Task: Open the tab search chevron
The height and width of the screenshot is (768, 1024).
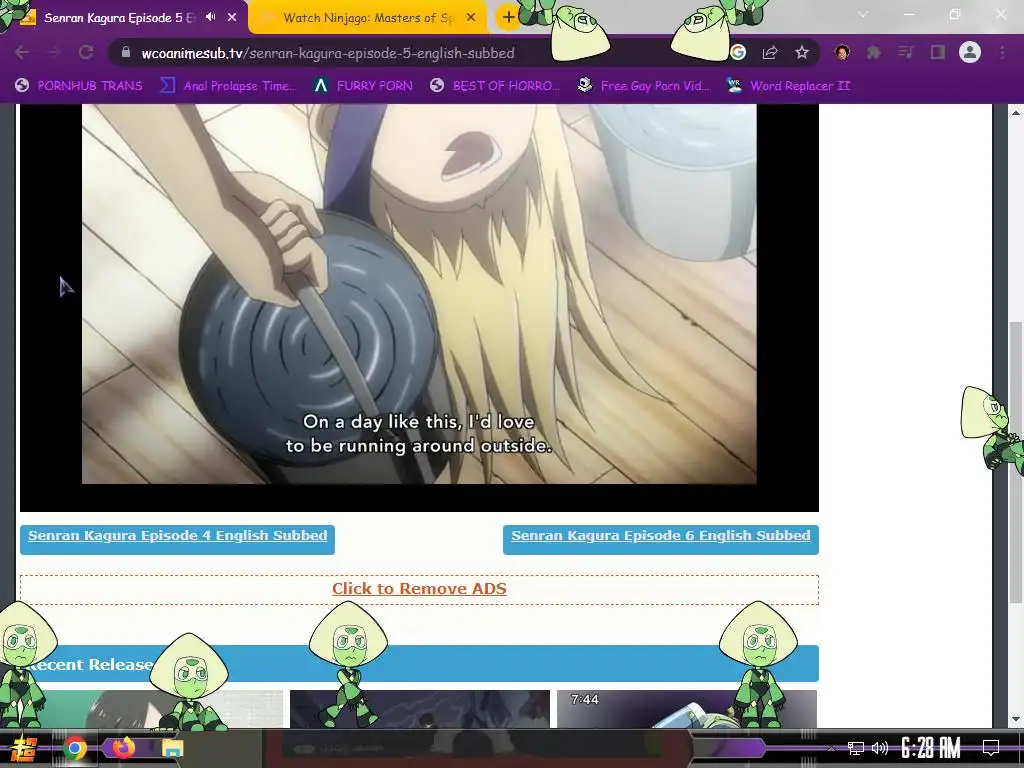Action: point(863,14)
